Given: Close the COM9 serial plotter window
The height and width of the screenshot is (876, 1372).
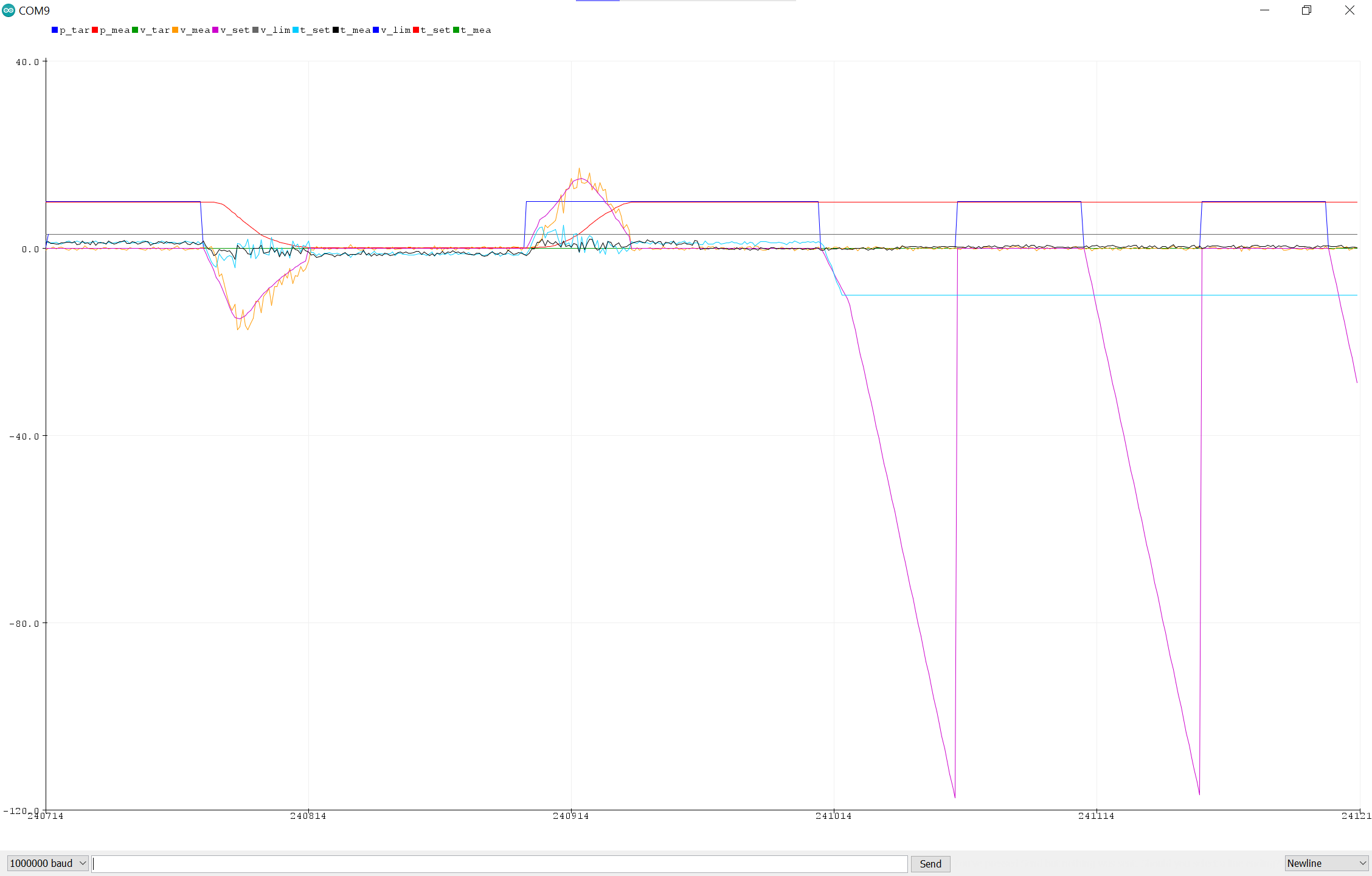Looking at the screenshot, I should pos(1349,10).
